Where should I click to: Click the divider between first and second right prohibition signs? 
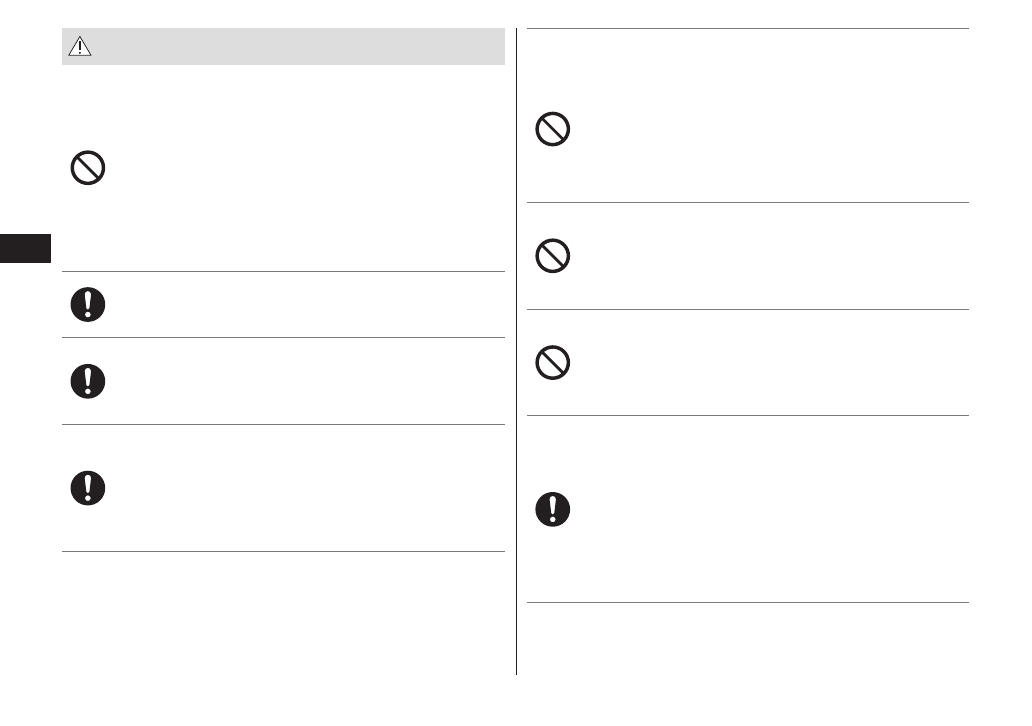748,203
